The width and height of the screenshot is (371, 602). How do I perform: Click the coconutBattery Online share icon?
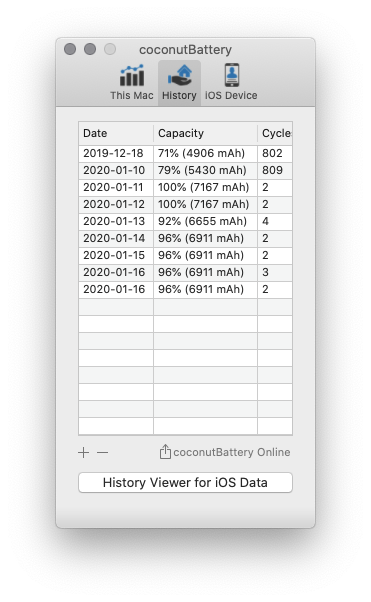pyautogui.click(x=165, y=452)
